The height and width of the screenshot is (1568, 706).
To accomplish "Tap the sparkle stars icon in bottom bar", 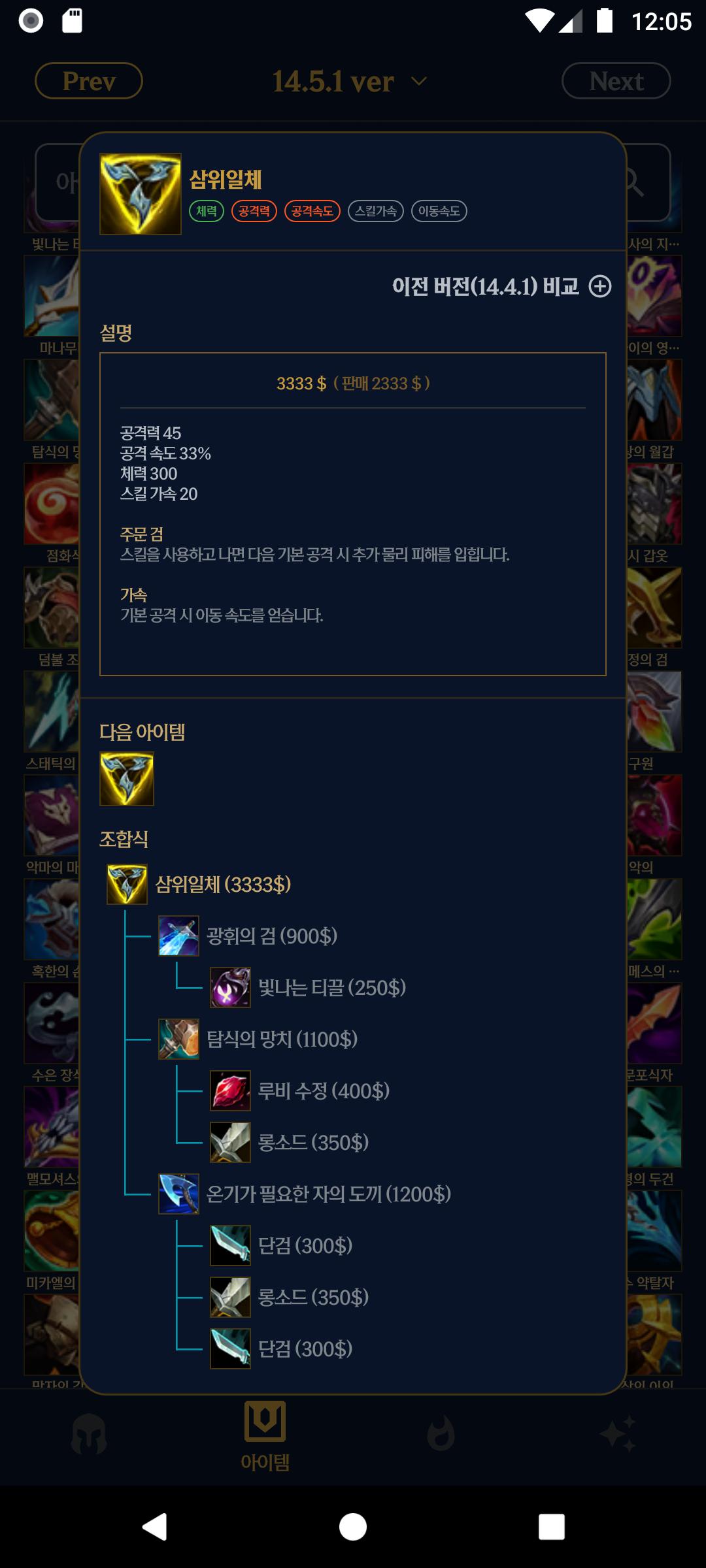I will point(618,1434).
